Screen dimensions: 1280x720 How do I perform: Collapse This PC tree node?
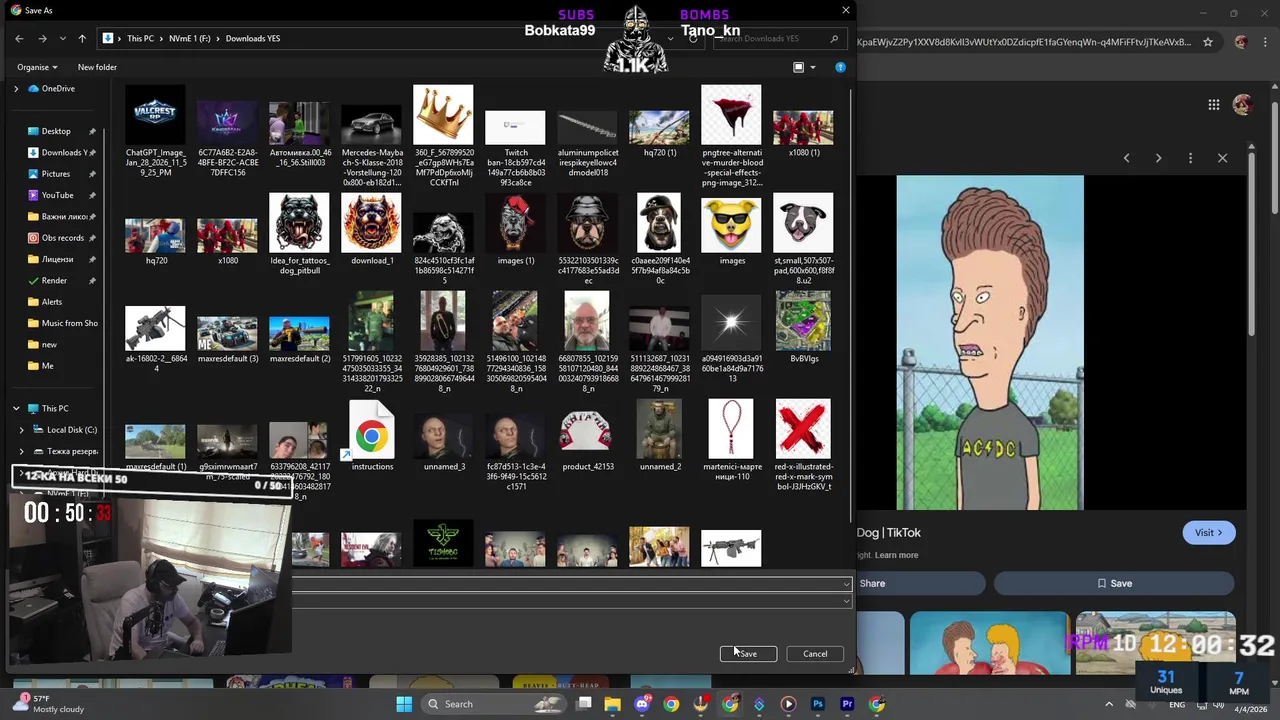pyautogui.click(x=16, y=408)
